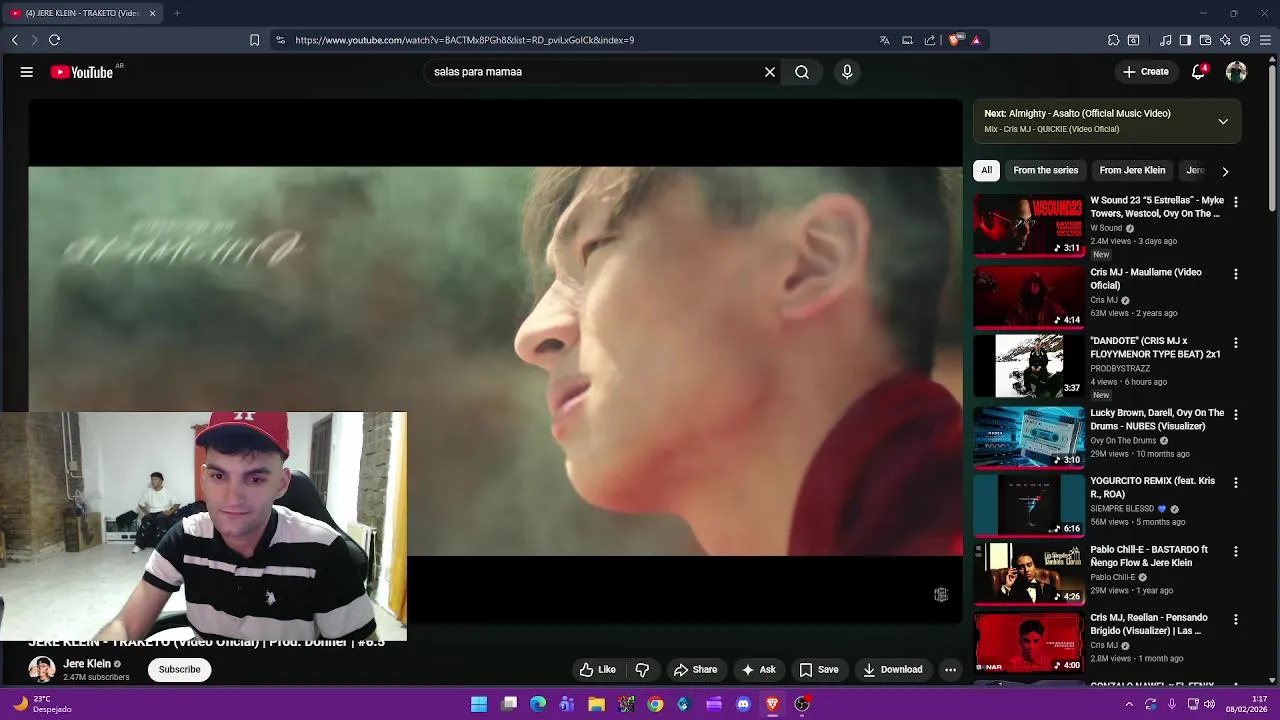The width and height of the screenshot is (1280, 720).
Task: Click the share icon in the address bar
Action: click(x=930, y=40)
